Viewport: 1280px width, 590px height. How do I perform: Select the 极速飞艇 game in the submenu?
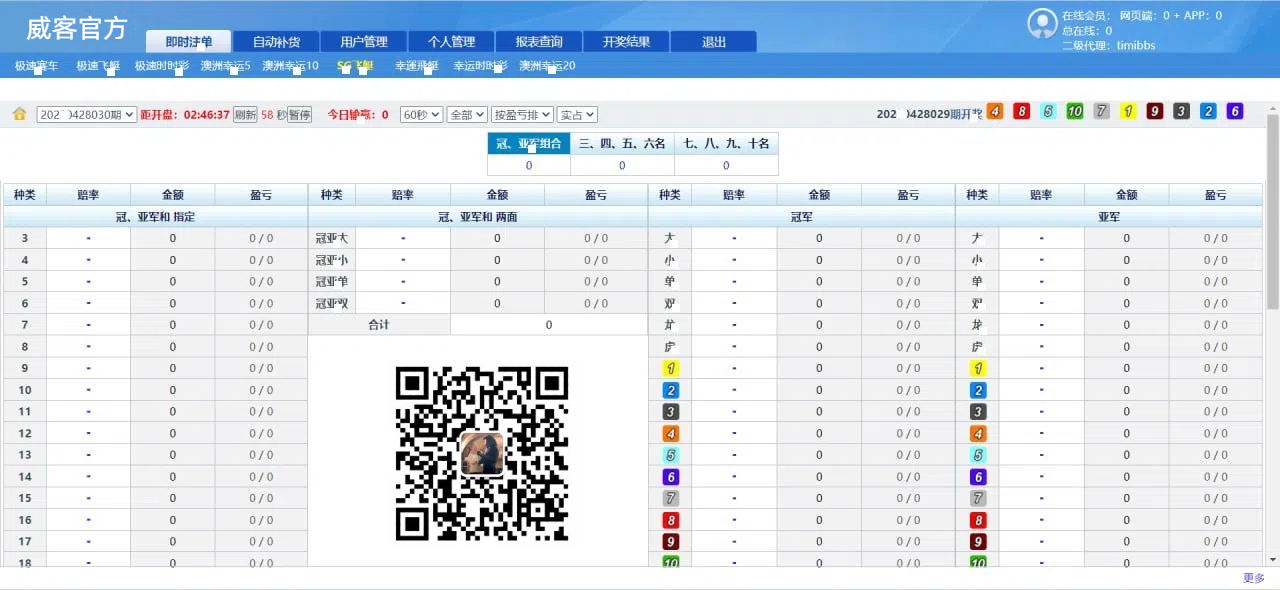pyautogui.click(x=98, y=66)
